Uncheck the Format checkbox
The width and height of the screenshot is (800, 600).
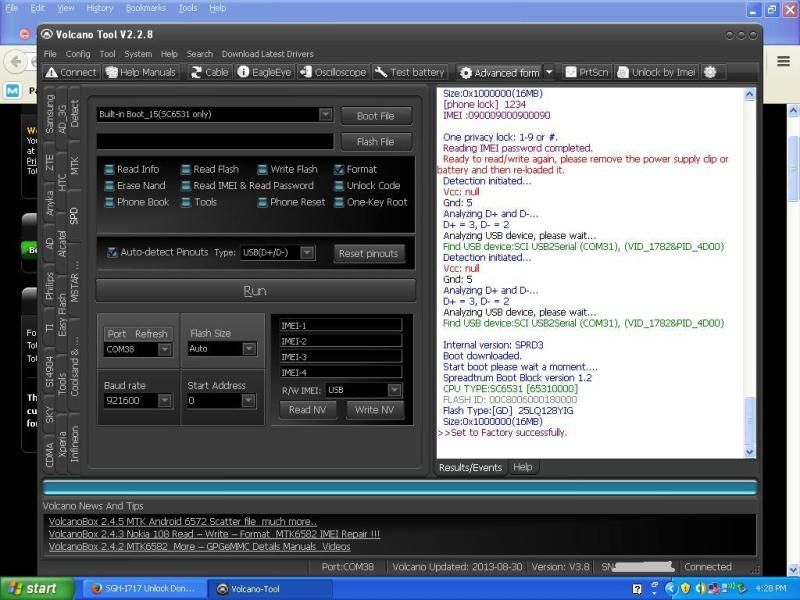(x=339, y=170)
